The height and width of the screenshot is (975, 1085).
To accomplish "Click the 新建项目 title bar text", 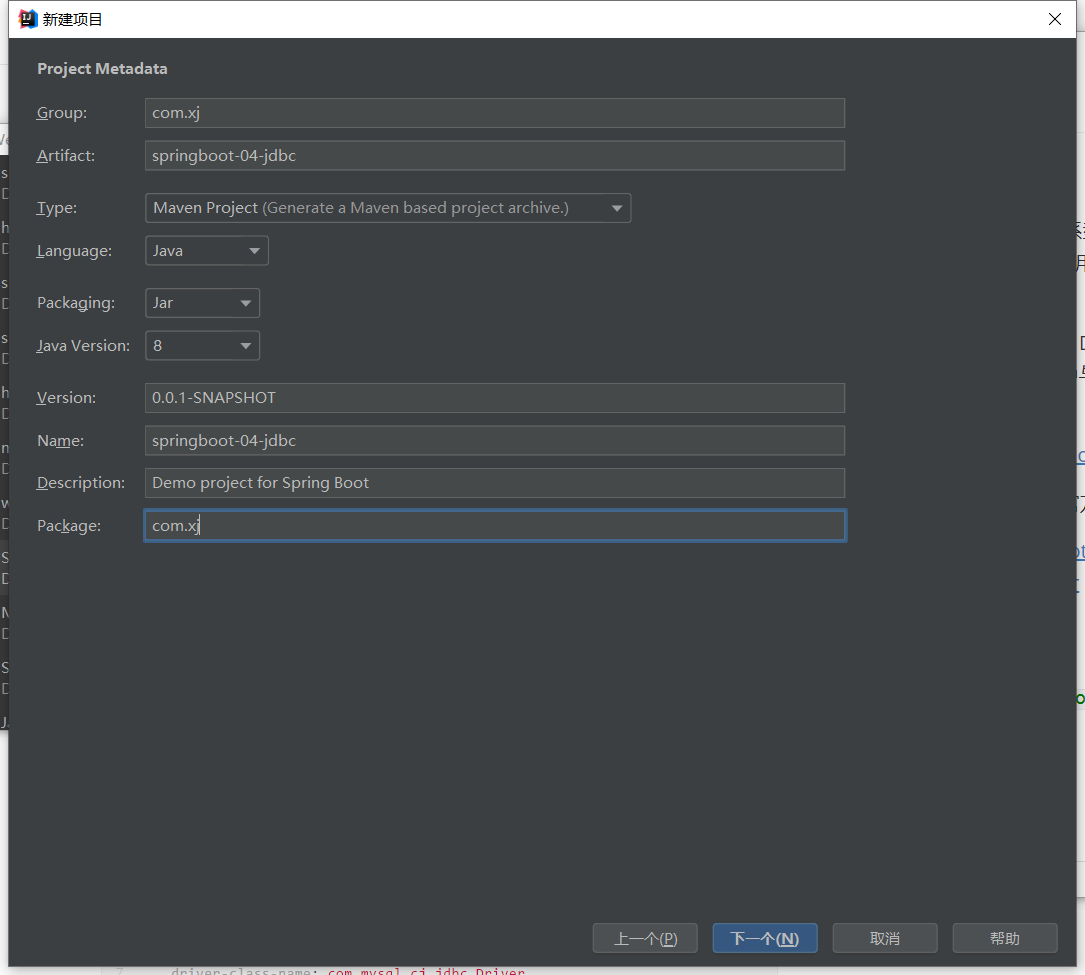I will coord(73,19).
